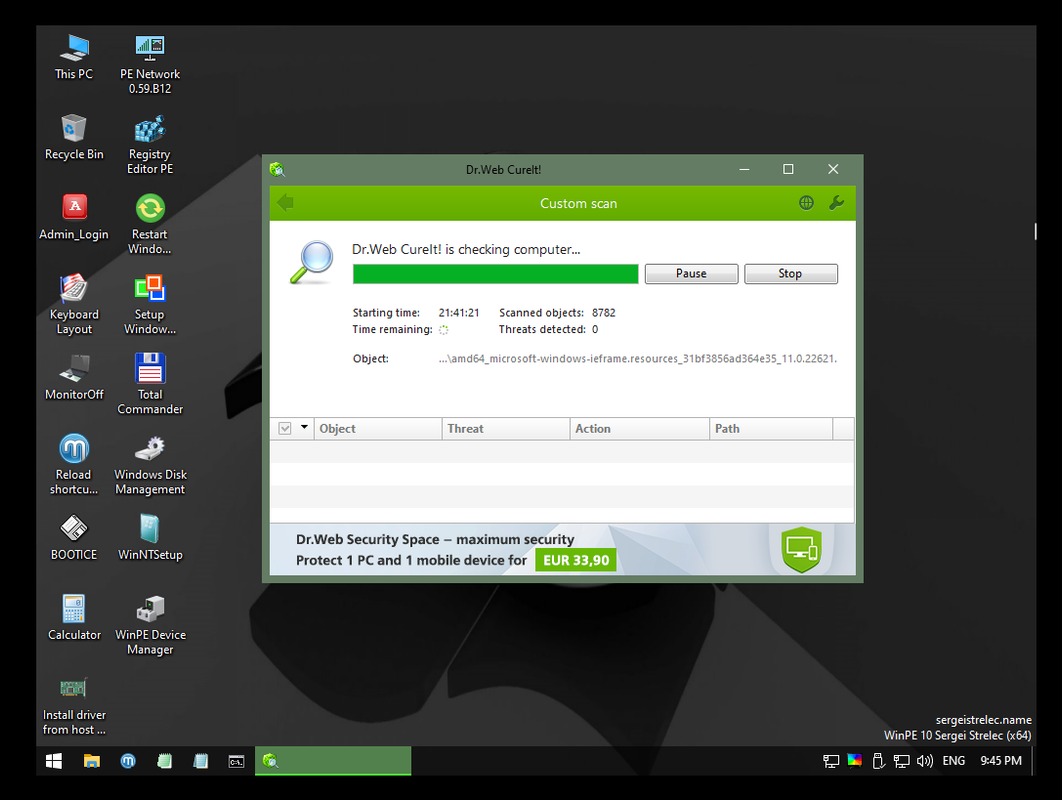Launch Registry Editor PE shortcut
The width and height of the screenshot is (1062, 800).
tap(150, 145)
